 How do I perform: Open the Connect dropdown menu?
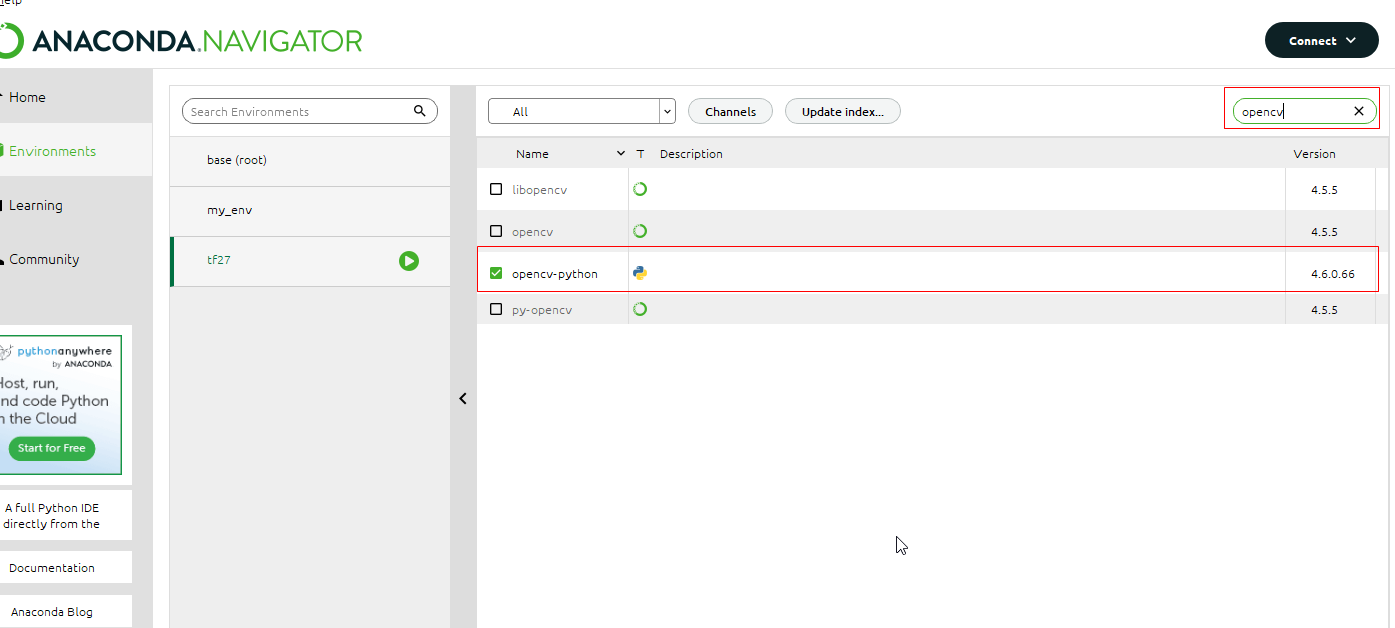[x=1322, y=41]
